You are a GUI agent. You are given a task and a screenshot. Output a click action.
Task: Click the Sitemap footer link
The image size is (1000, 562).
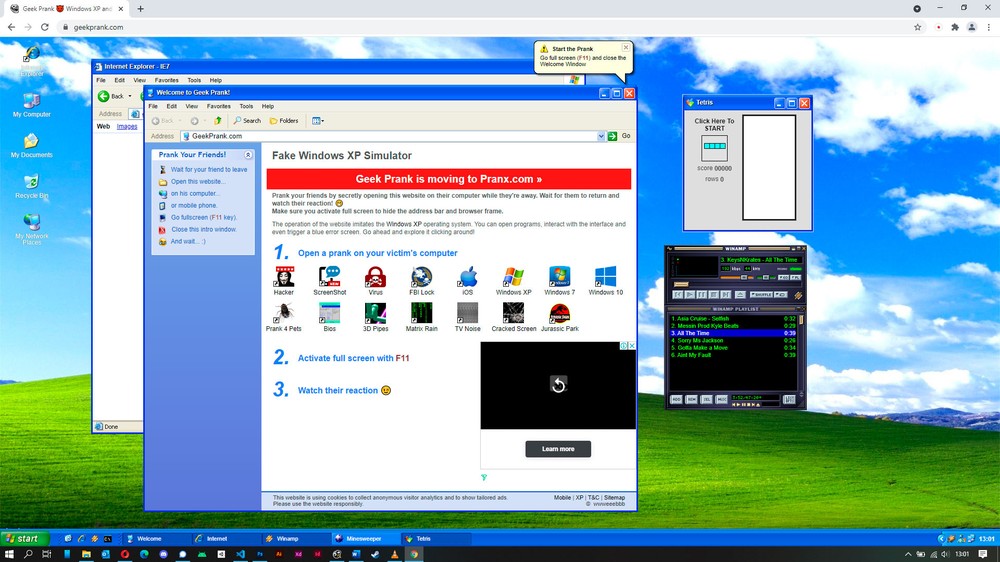(x=614, y=498)
